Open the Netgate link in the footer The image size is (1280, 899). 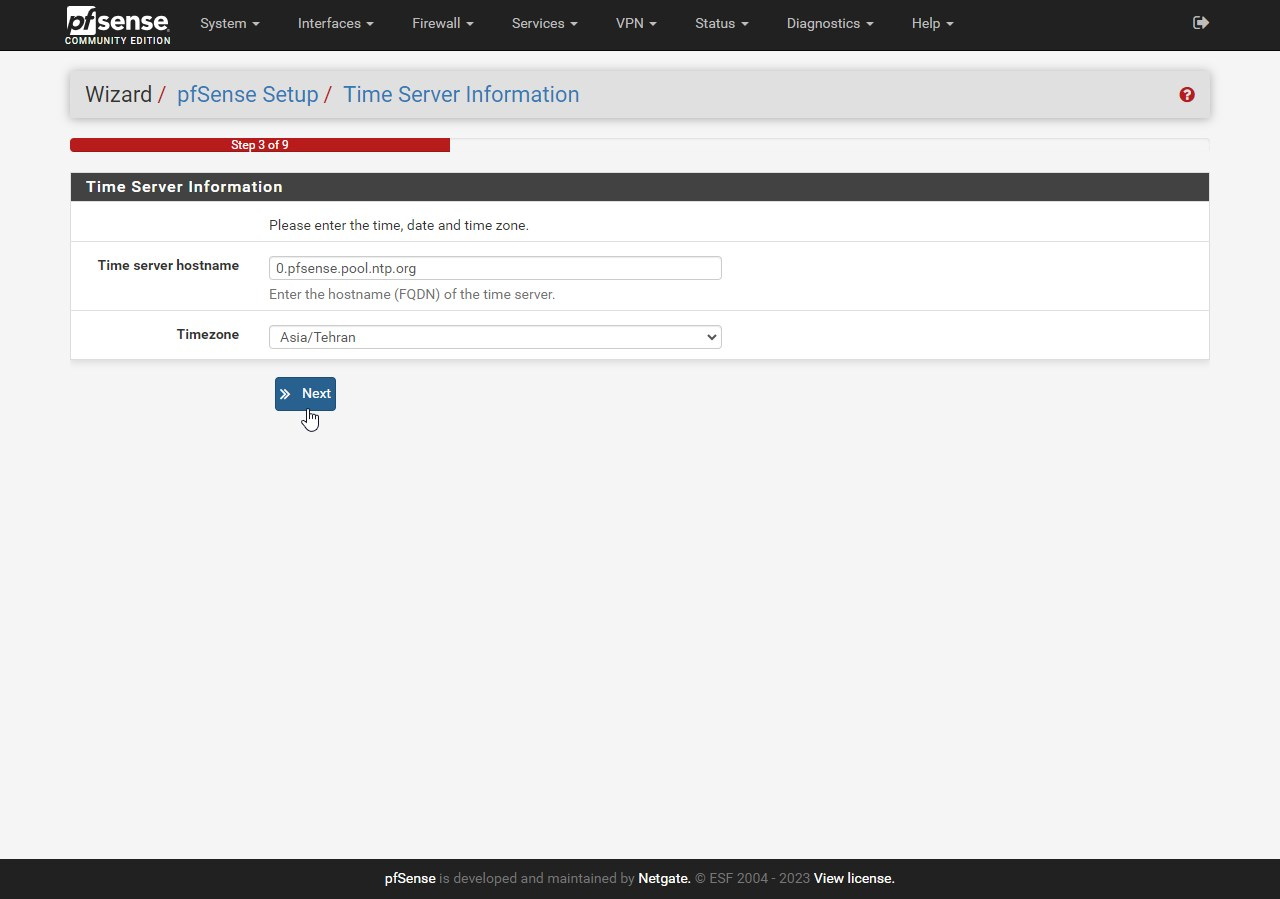pyautogui.click(x=664, y=879)
